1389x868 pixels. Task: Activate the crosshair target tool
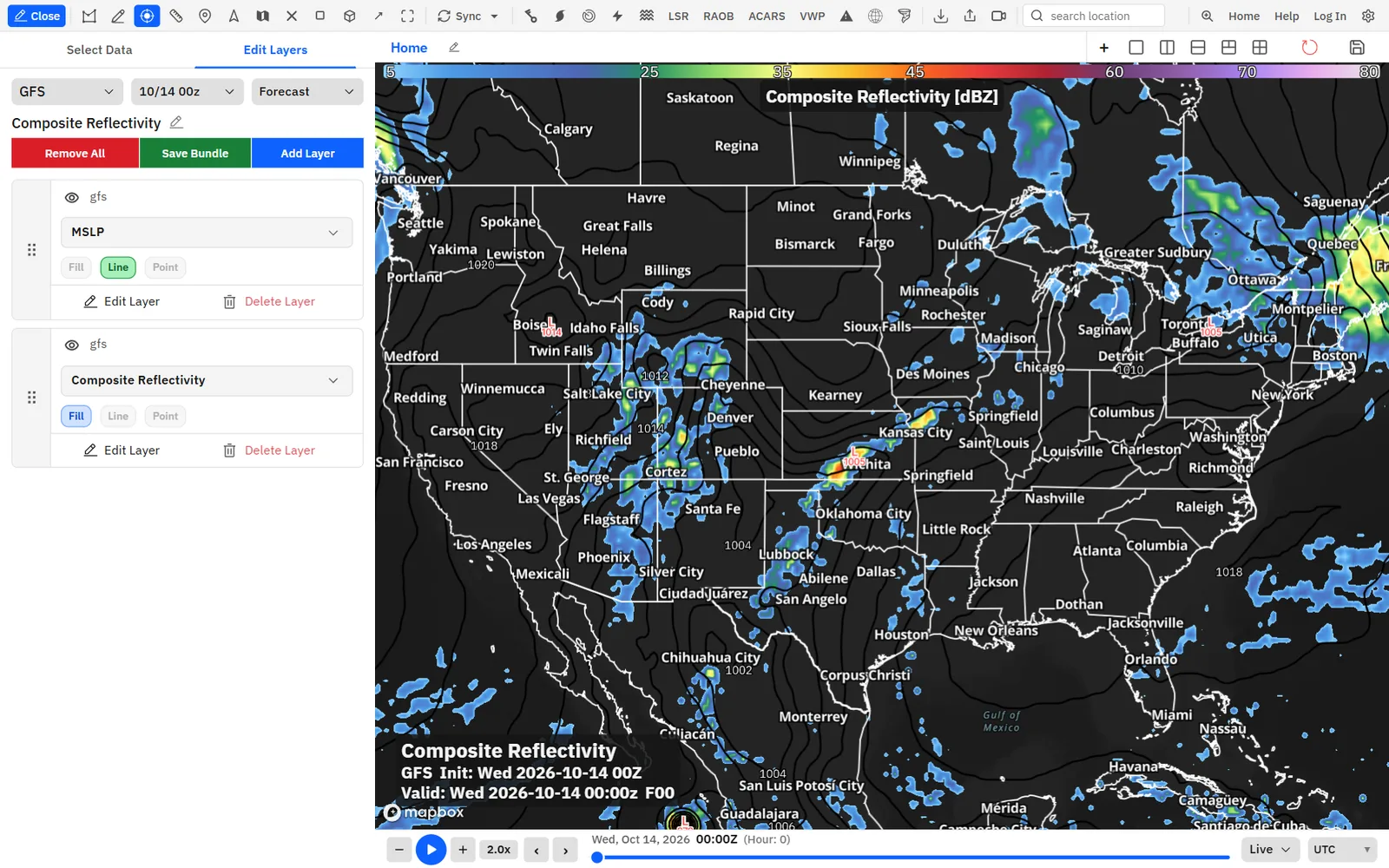click(147, 16)
